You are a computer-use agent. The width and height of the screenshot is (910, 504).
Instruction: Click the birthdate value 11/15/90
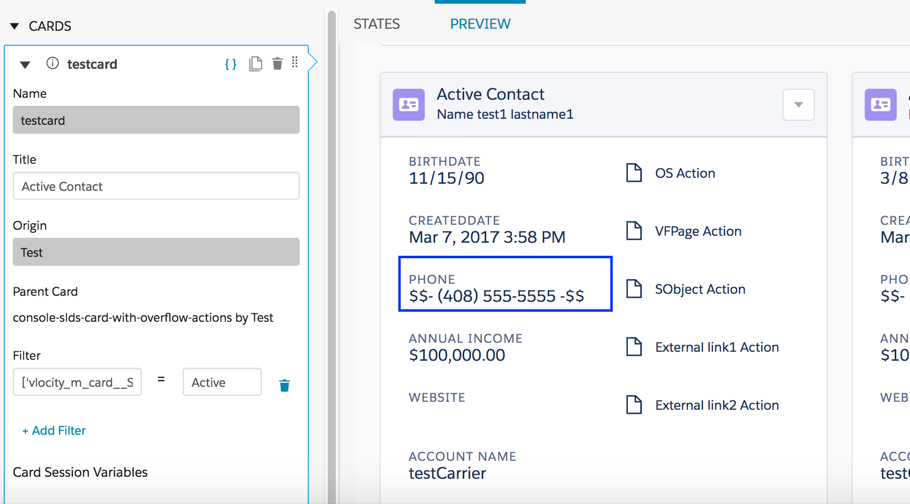446,178
